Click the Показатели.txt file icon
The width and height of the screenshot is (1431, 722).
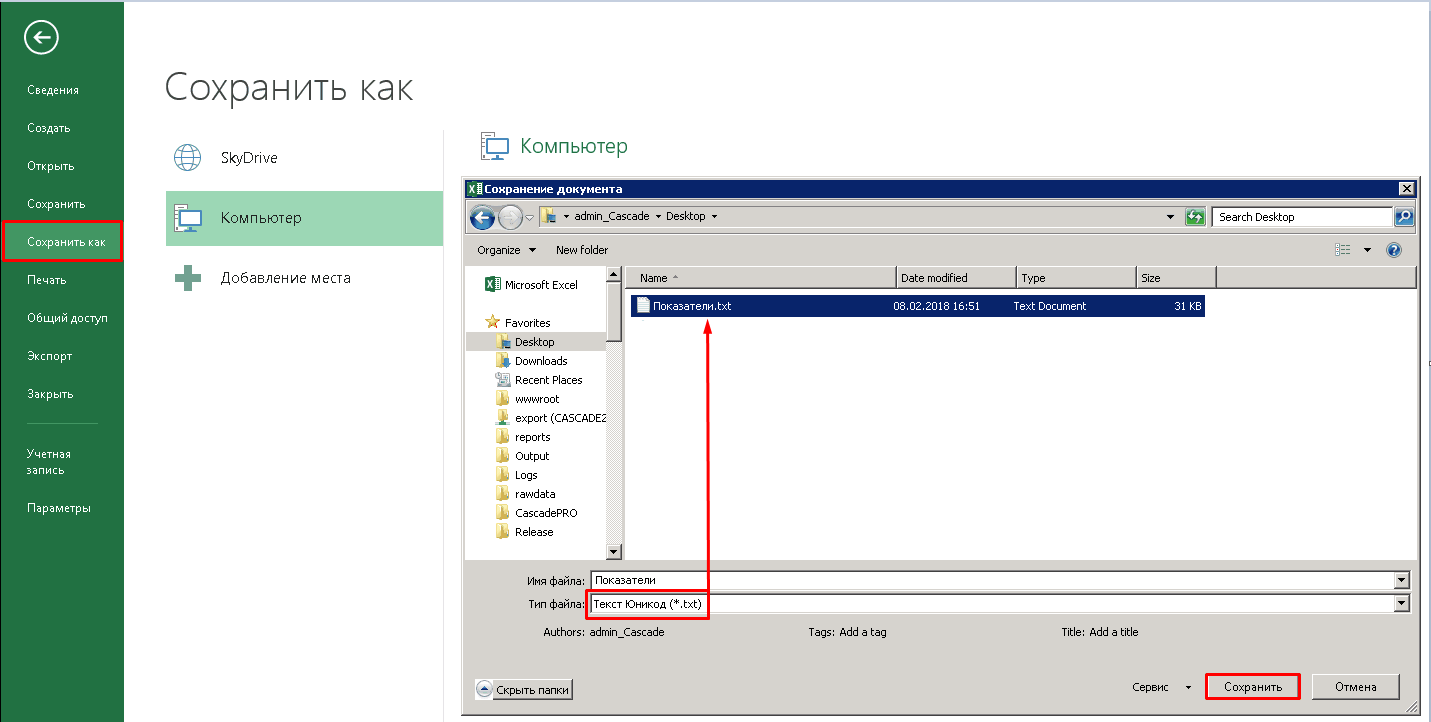coord(643,306)
